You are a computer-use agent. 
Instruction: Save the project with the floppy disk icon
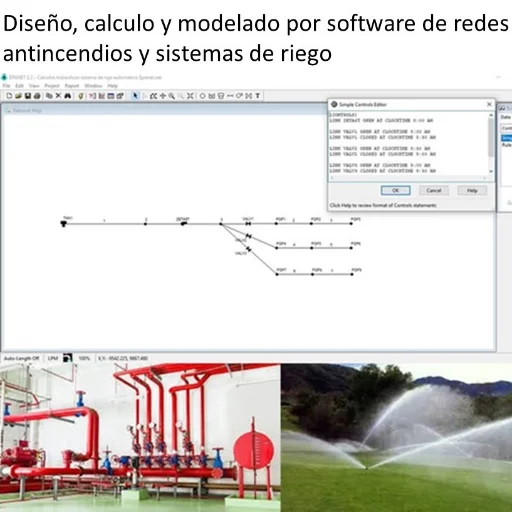(28, 96)
